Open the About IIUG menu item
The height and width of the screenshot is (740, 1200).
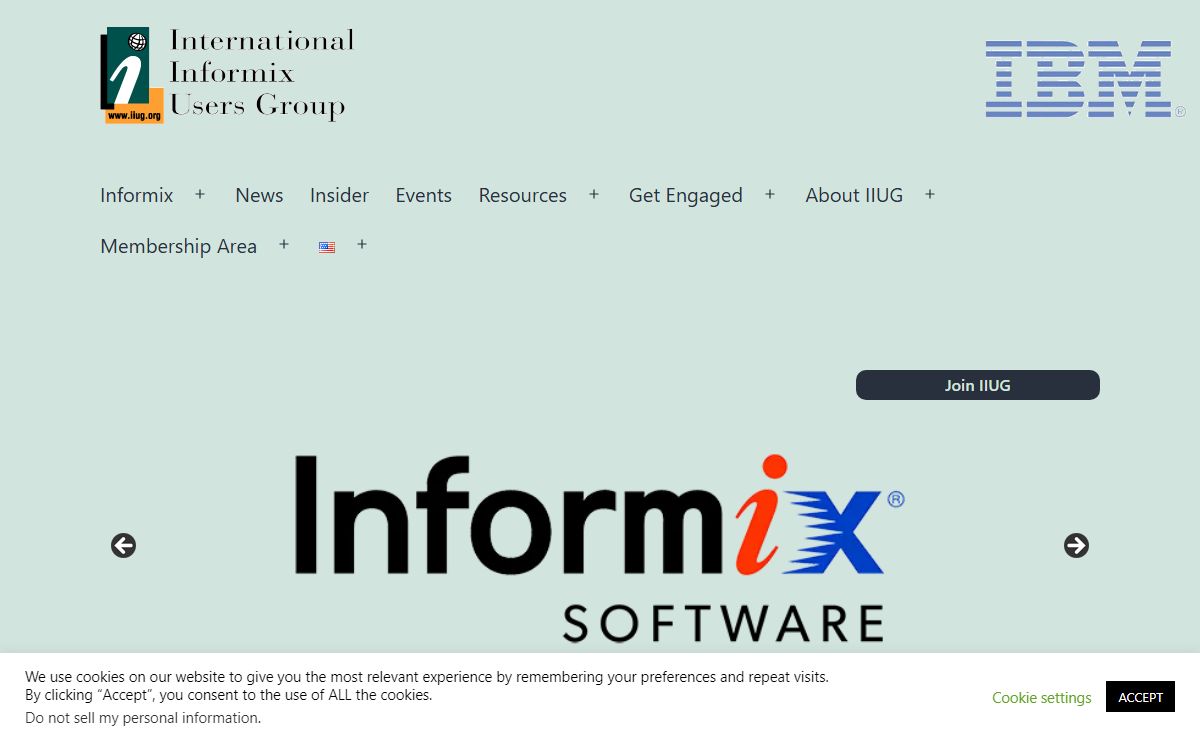tap(854, 195)
